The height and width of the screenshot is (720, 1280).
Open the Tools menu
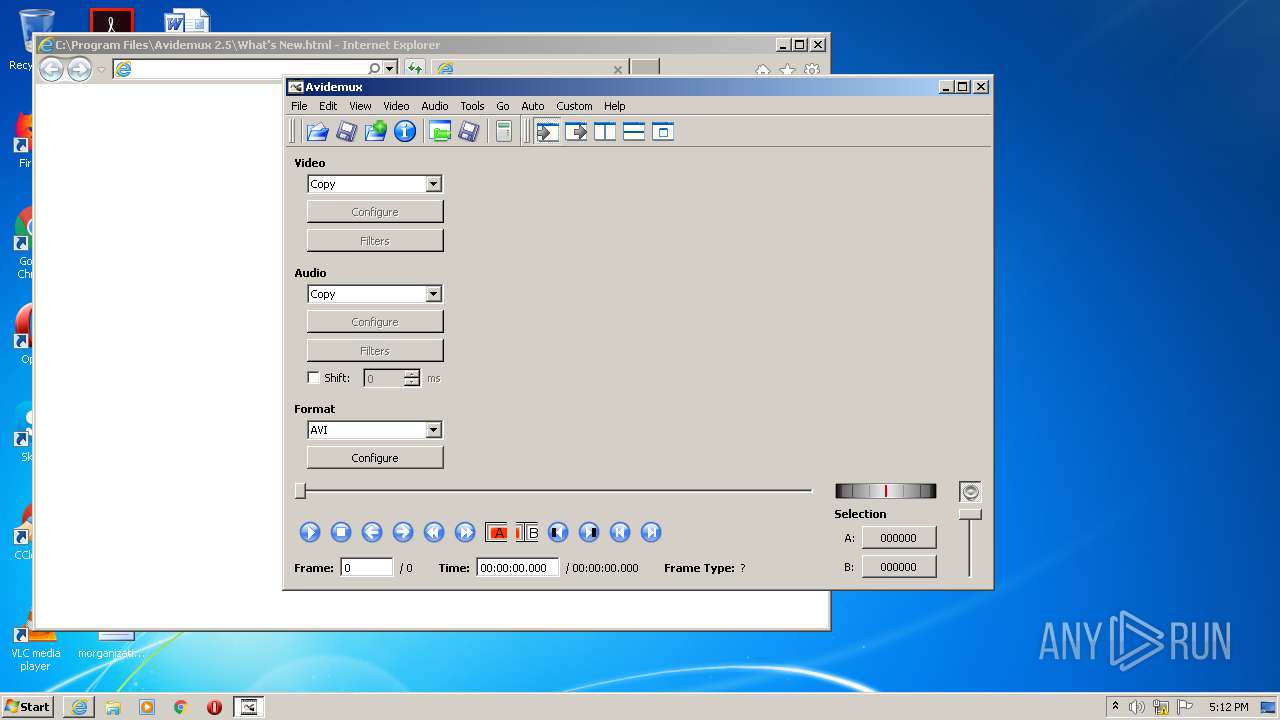(472, 106)
